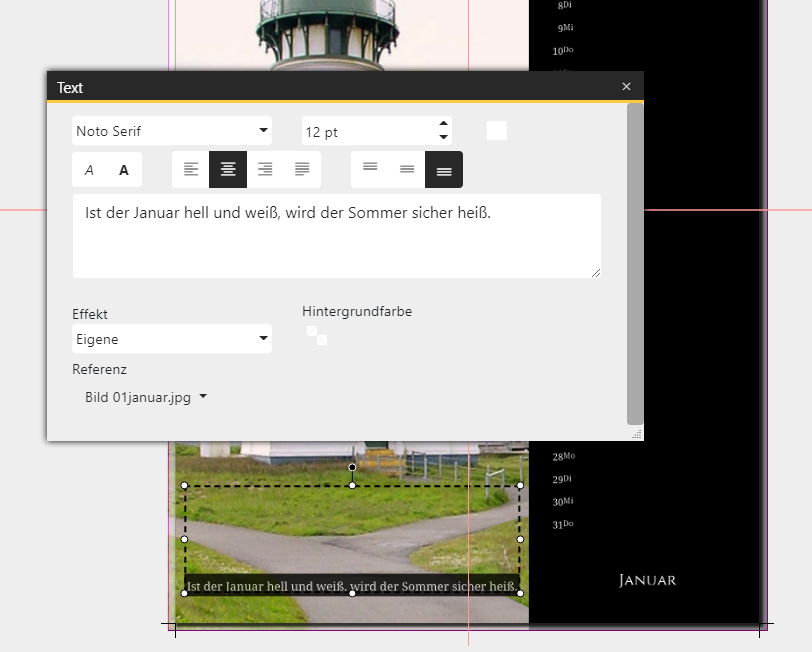This screenshot has width=812, height=652.
Task: Set vertical alignment to middle
Action: (x=407, y=170)
